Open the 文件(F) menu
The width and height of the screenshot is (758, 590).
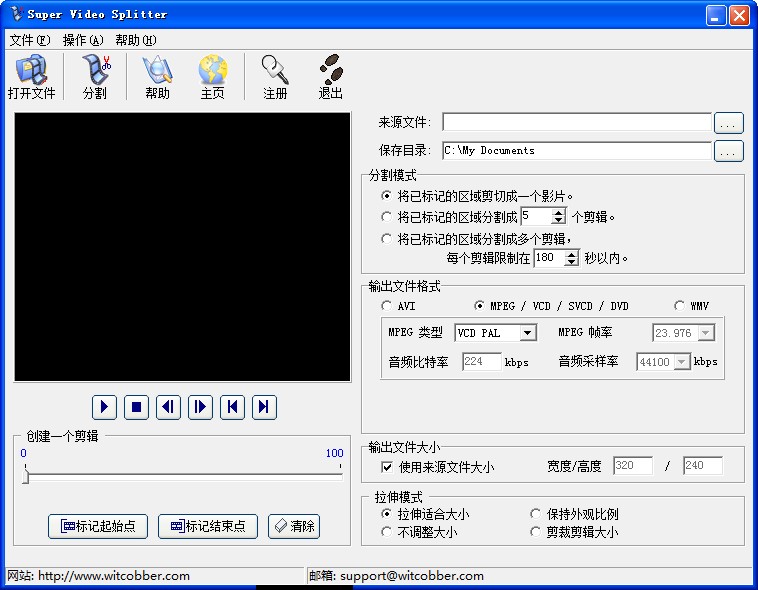pyautogui.click(x=29, y=40)
